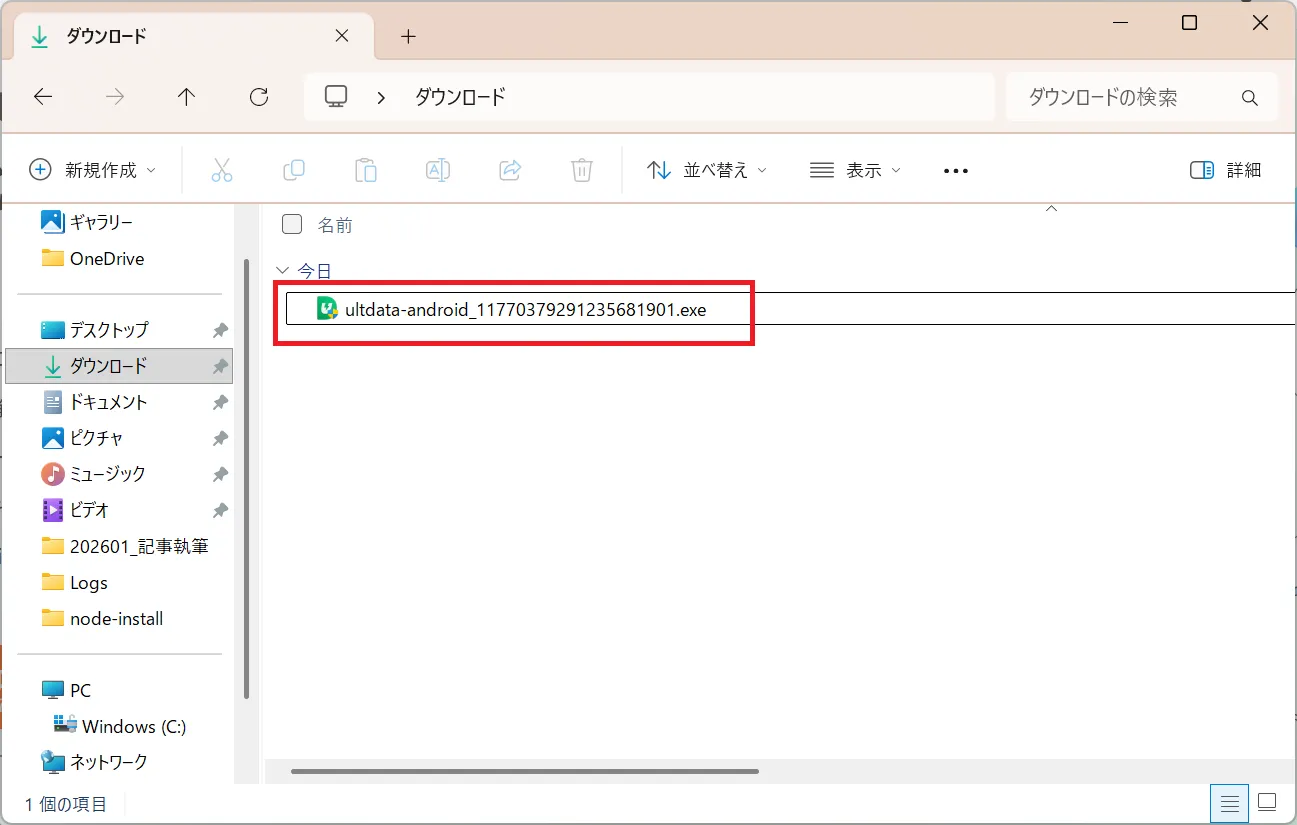The image size is (1297, 825).
Task: Open the 詳細 details pane
Action: pyautogui.click(x=1224, y=170)
